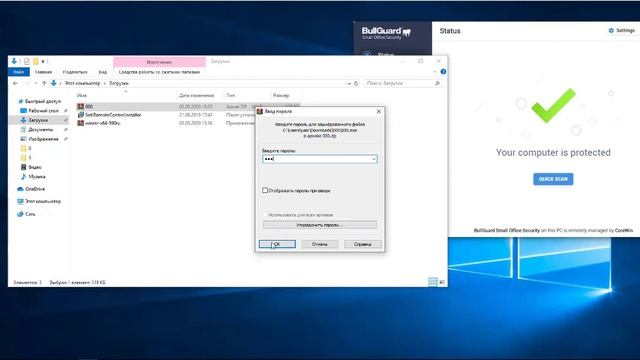Viewport: 640px width, 360px height.
Task: Switch Explorer to details view icon
Action: [x=433, y=282]
